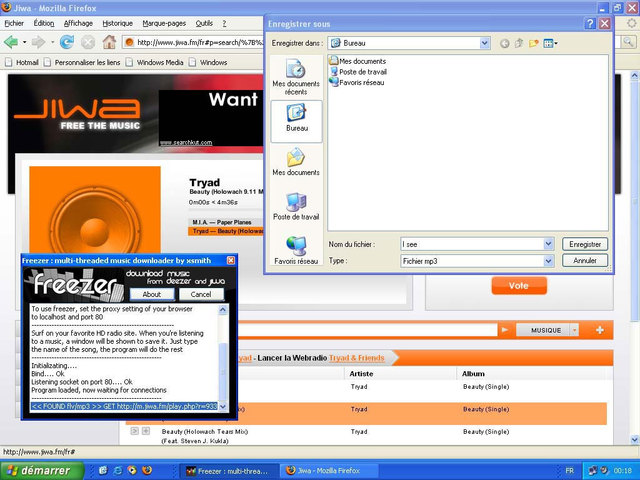
Task: Click the orange search arrow on Jiwa
Action: coord(505,330)
